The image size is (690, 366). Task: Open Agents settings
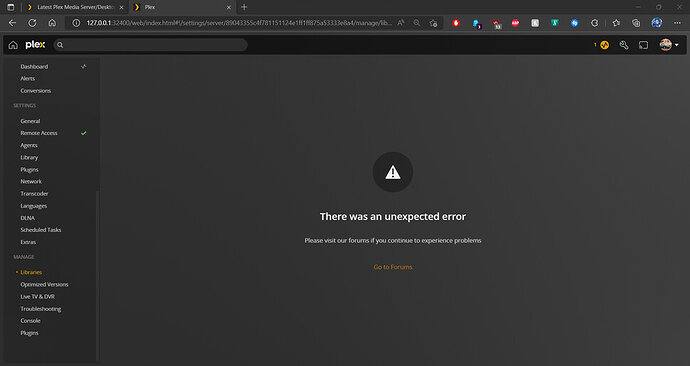pyautogui.click(x=29, y=145)
